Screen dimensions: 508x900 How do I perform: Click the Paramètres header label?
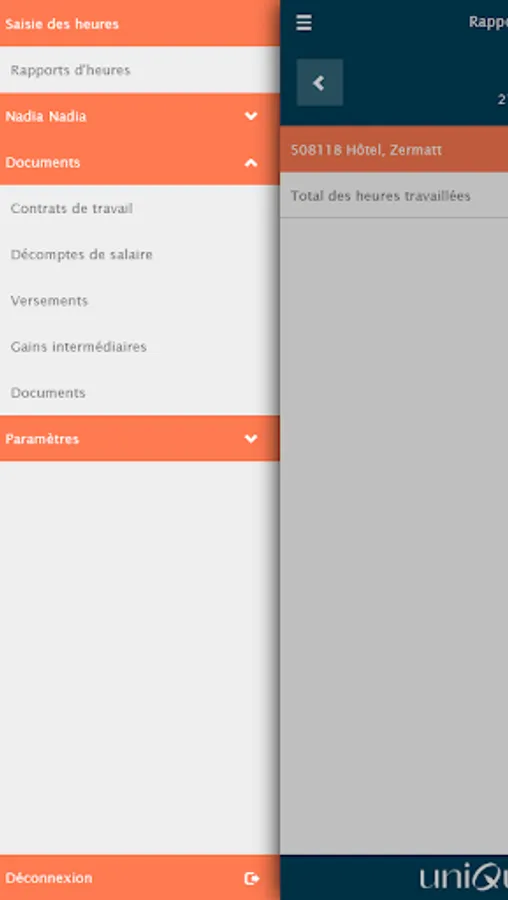click(42, 439)
